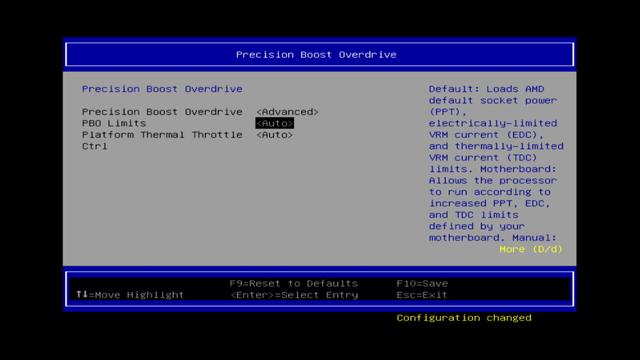Click the 'Ctrl' wrapped label line

click(95, 146)
